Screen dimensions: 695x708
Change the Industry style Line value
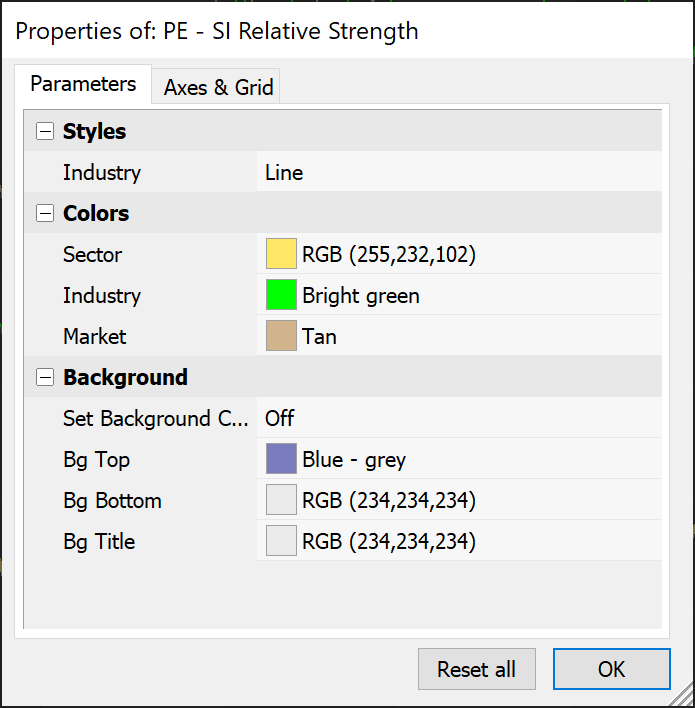coord(284,172)
